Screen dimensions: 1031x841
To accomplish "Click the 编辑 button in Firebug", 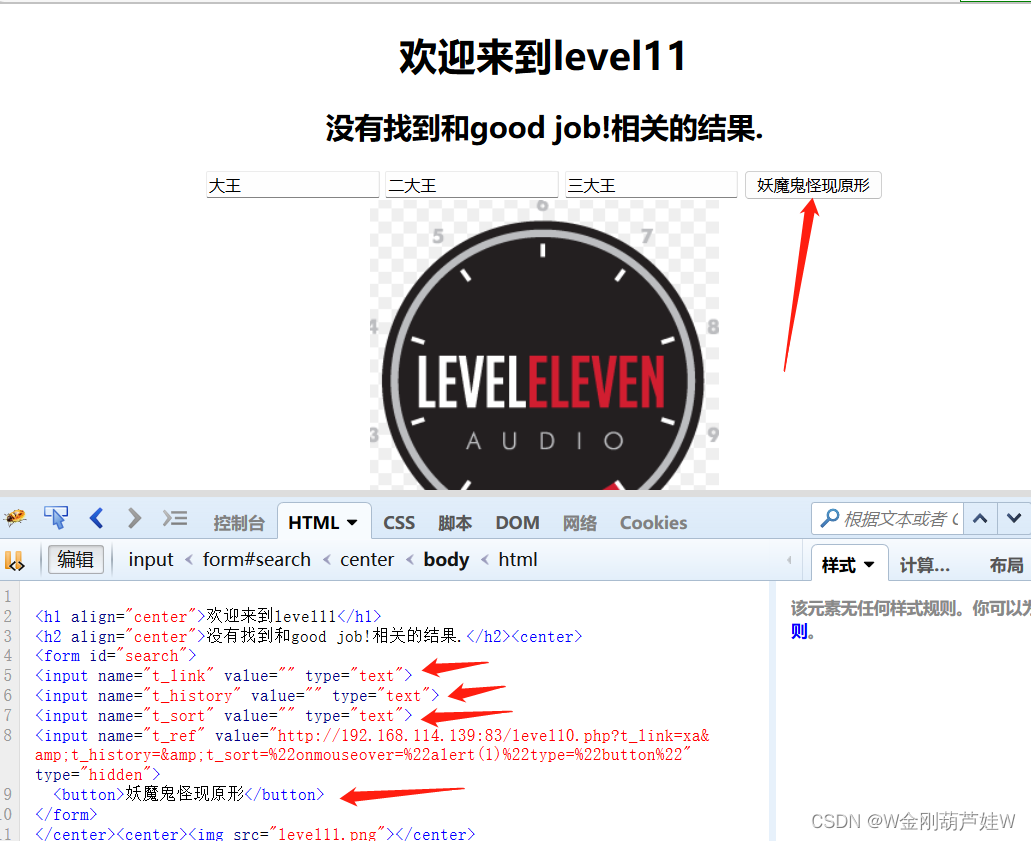I will click(76, 559).
